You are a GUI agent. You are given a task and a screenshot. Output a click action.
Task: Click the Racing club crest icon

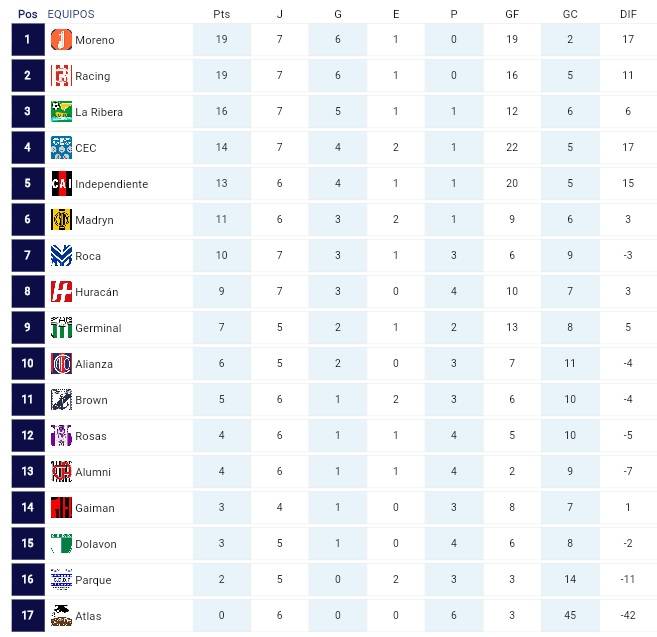click(x=61, y=76)
